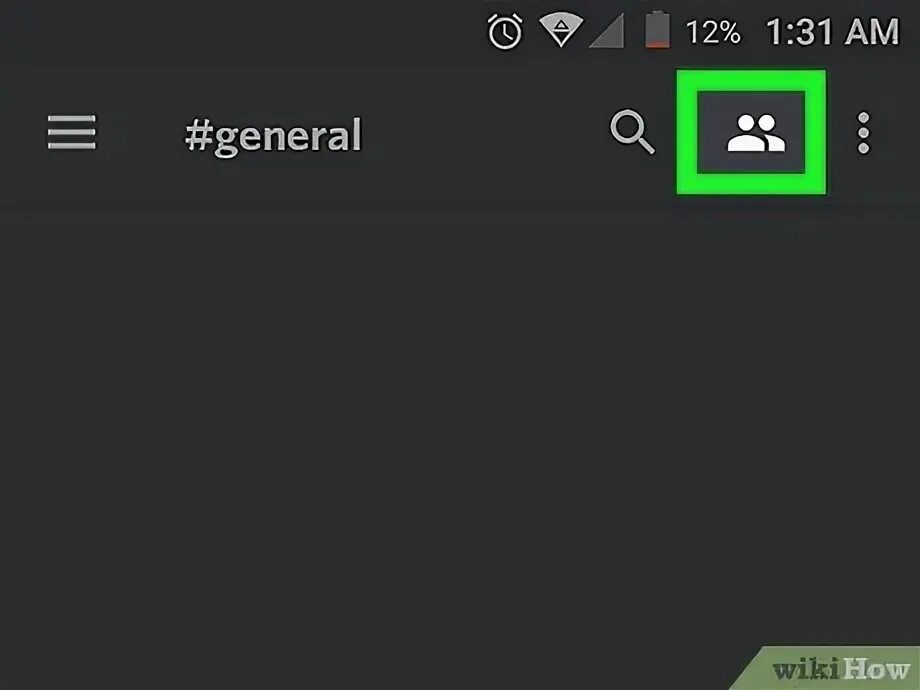Click the top line of hamburger icon

pos(72,118)
